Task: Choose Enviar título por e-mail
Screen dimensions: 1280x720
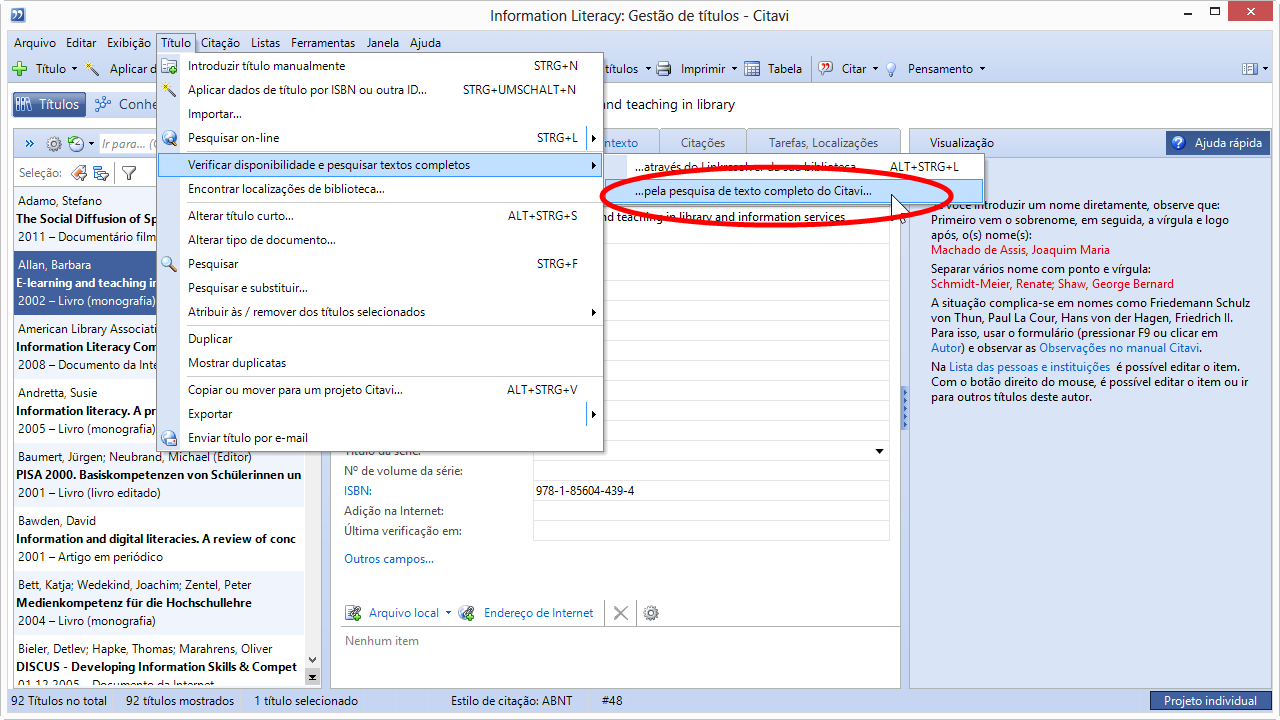Action: (380, 438)
